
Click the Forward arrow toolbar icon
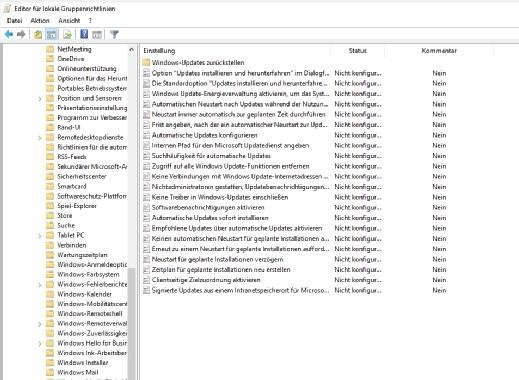tap(21, 34)
